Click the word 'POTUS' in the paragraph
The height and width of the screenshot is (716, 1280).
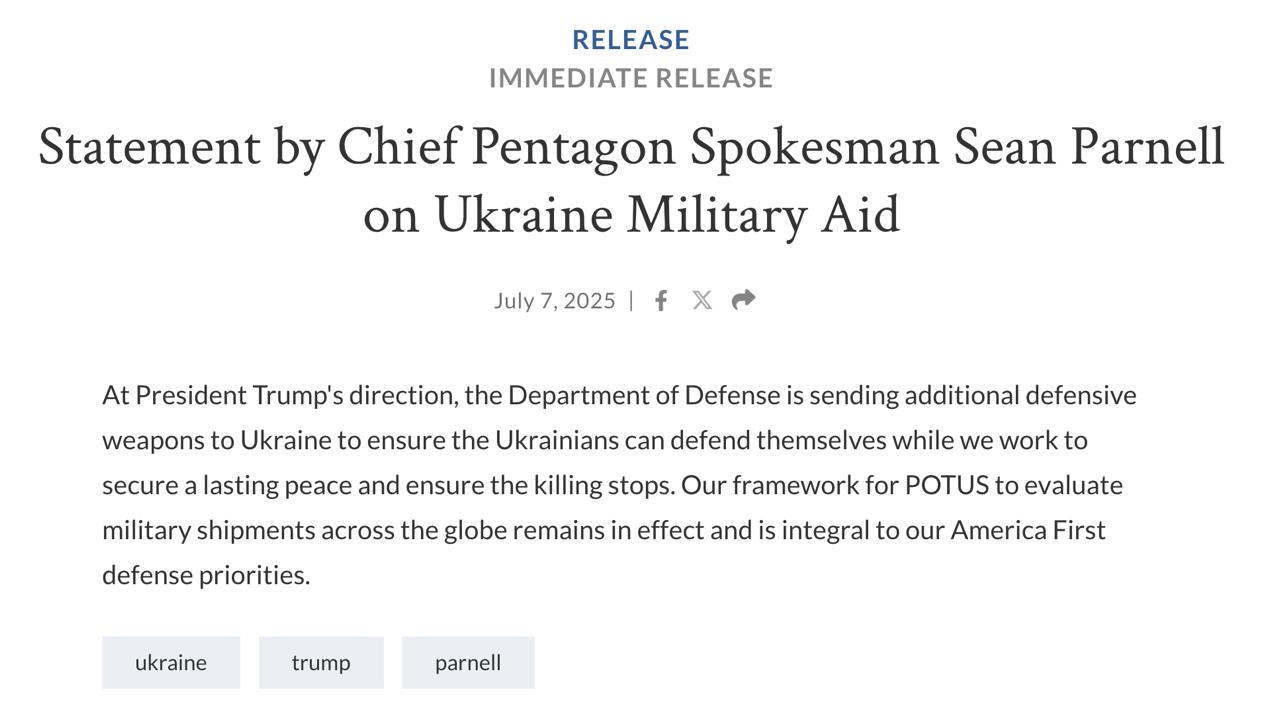coord(946,485)
